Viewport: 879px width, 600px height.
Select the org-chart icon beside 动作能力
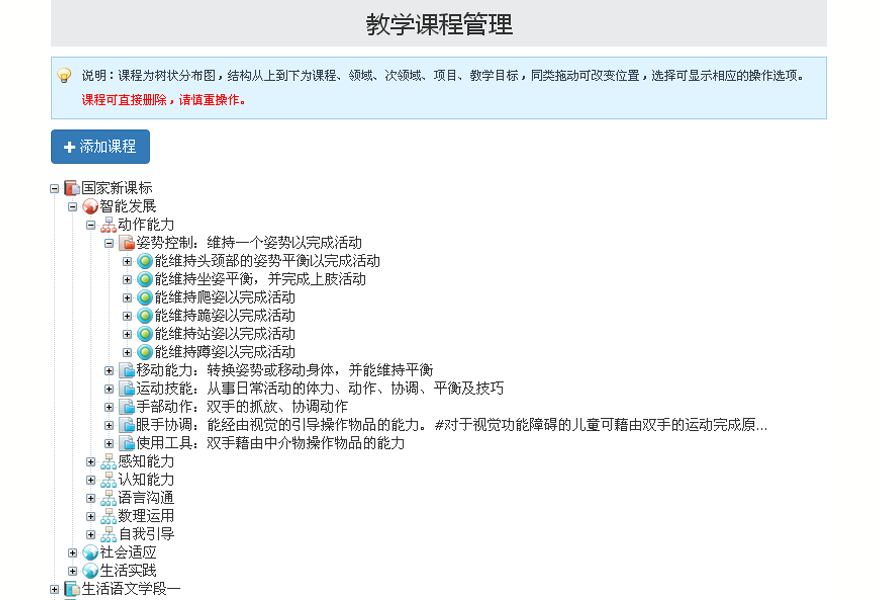pyautogui.click(x=108, y=224)
